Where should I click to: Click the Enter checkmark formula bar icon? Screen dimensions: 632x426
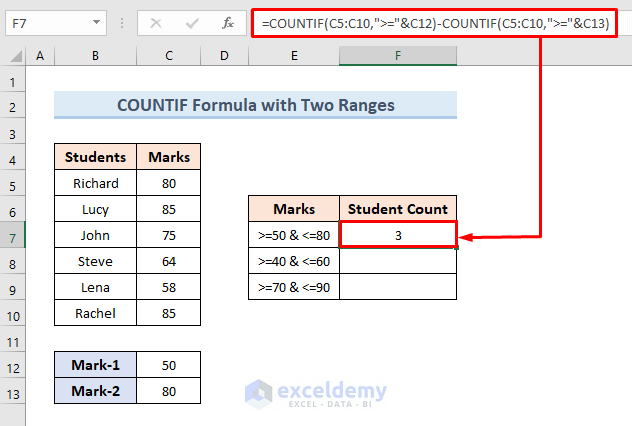click(192, 23)
